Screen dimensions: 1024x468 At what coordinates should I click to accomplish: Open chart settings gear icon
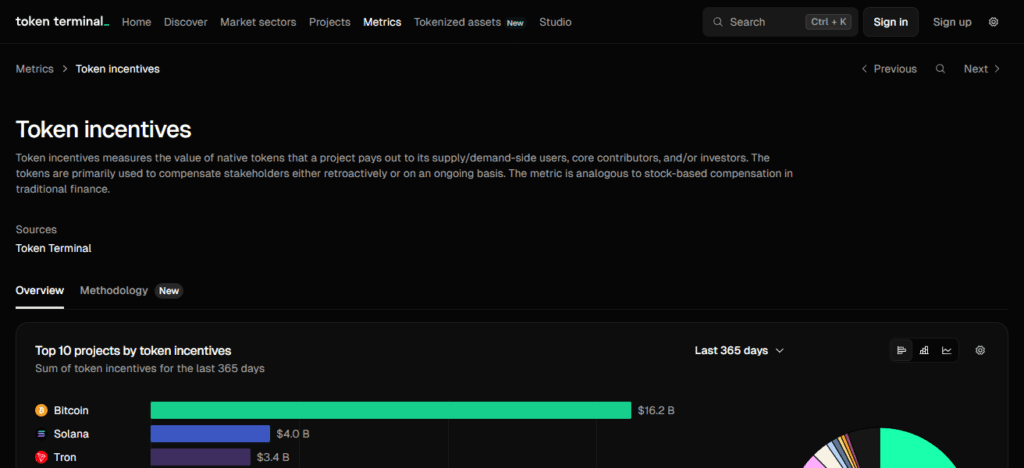pyautogui.click(x=980, y=350)
